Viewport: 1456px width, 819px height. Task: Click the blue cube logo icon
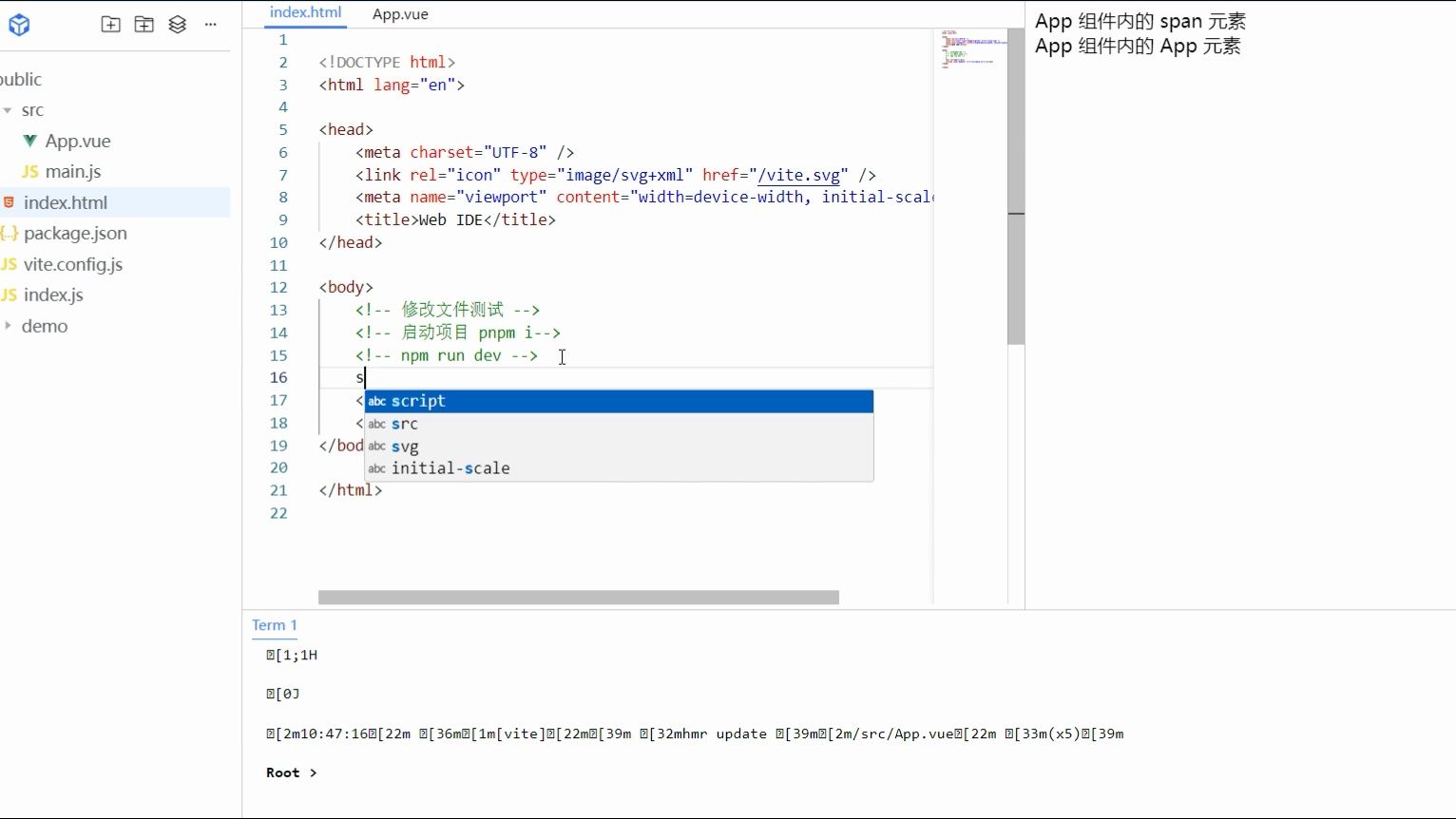click(x=19, y=25)
